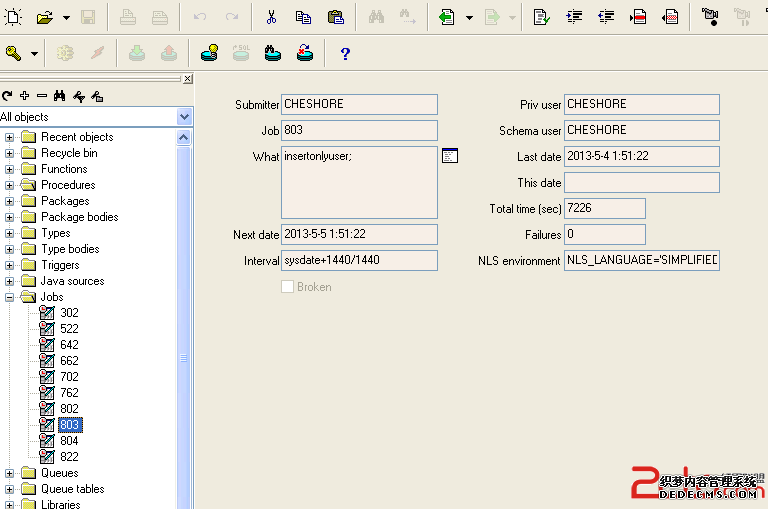Refresh the object browser tree
Viewport: 768px width, 509px height.
click(7, 96)
